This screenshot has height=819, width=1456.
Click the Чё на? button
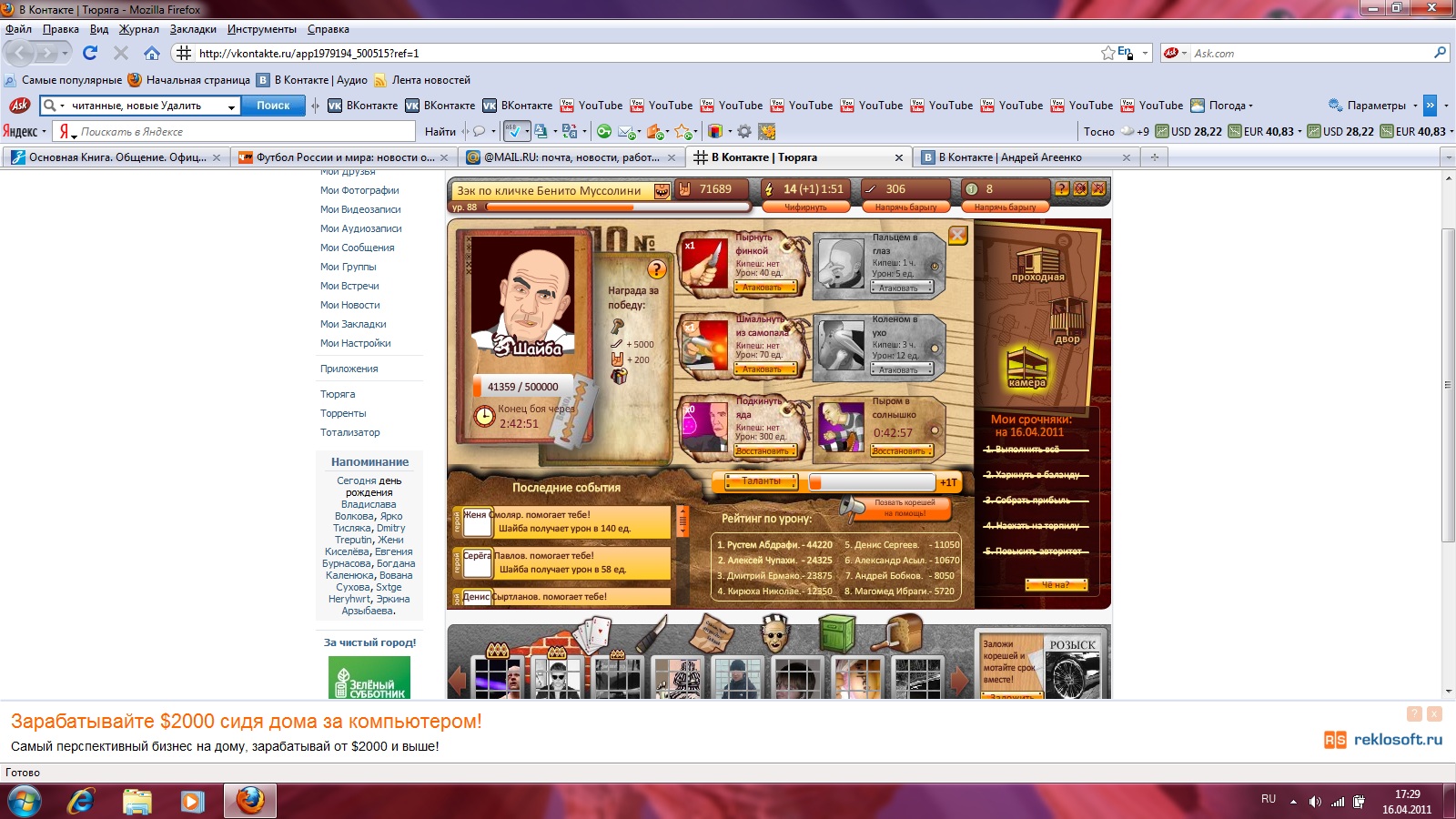(1056, 584)
